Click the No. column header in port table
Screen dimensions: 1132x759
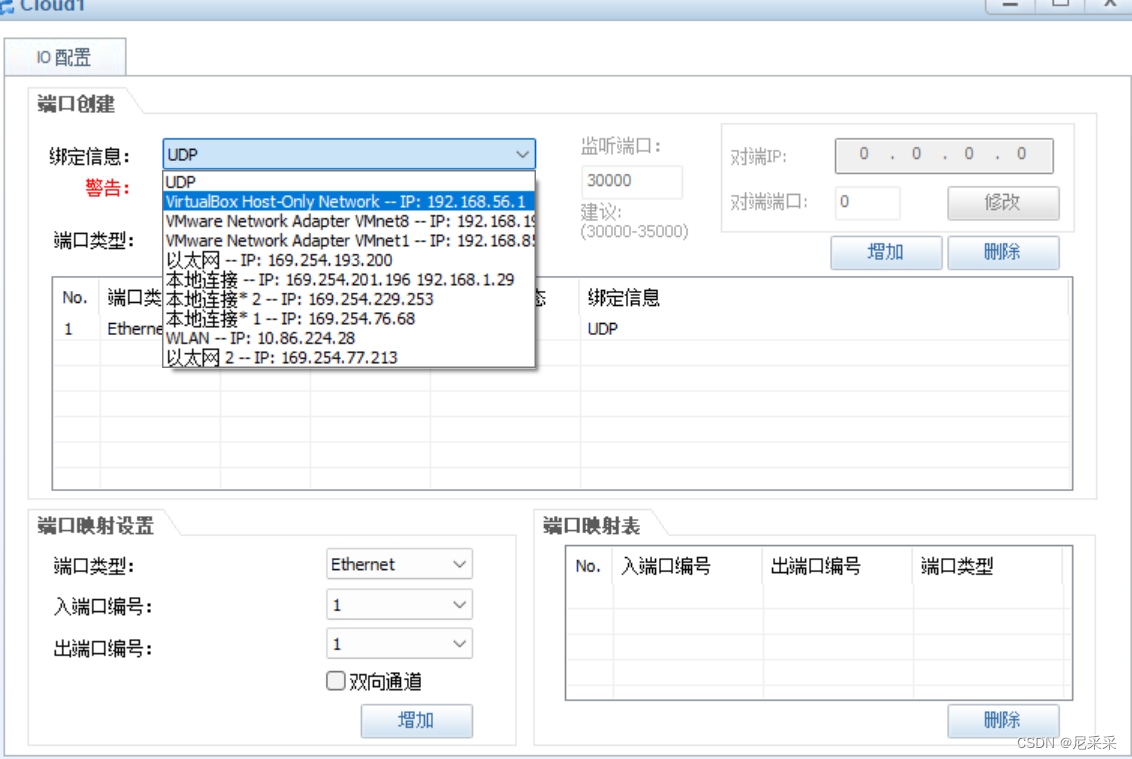[76, 298]
